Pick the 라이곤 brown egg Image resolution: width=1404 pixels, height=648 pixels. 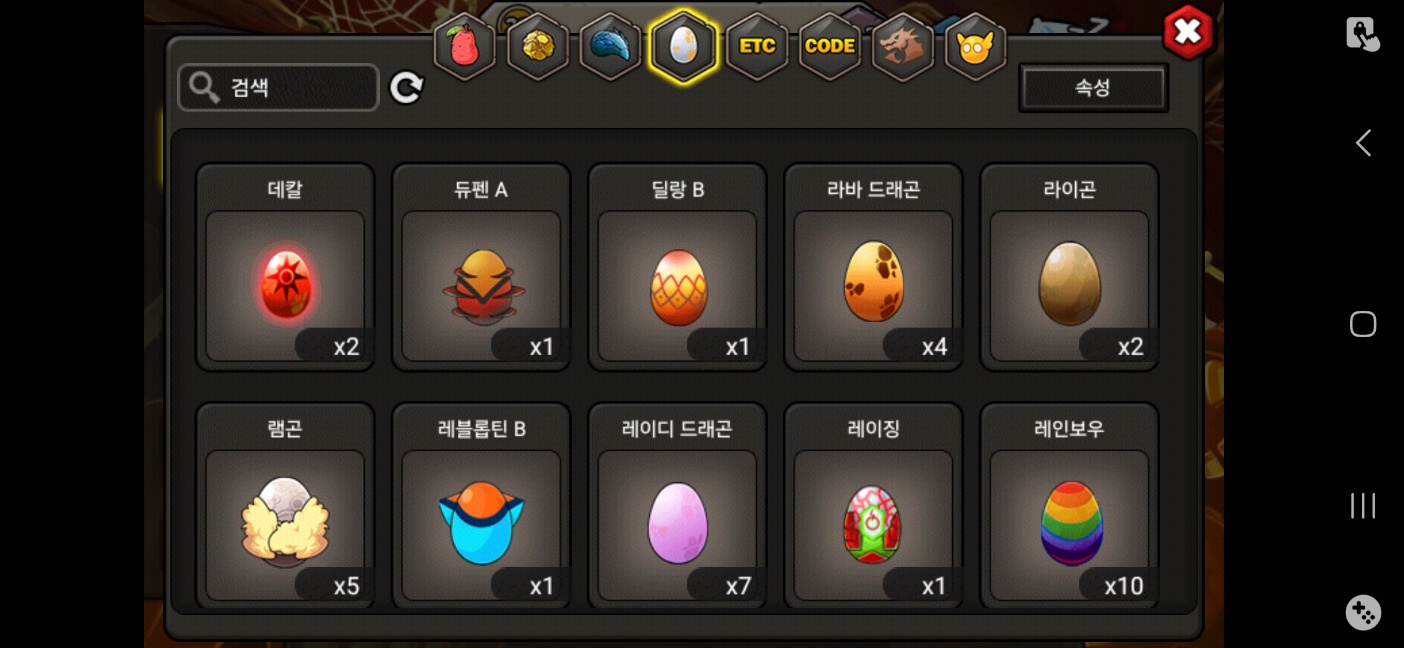[1069, 267]
